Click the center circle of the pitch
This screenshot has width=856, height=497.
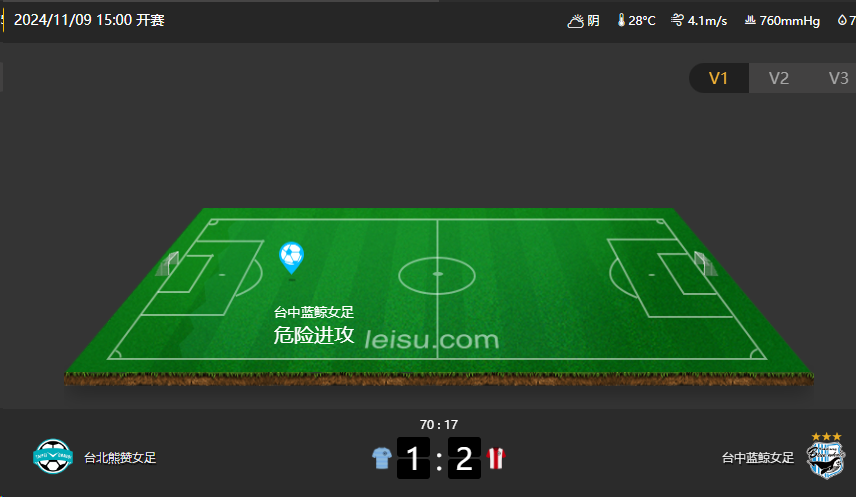coord(437,275)
